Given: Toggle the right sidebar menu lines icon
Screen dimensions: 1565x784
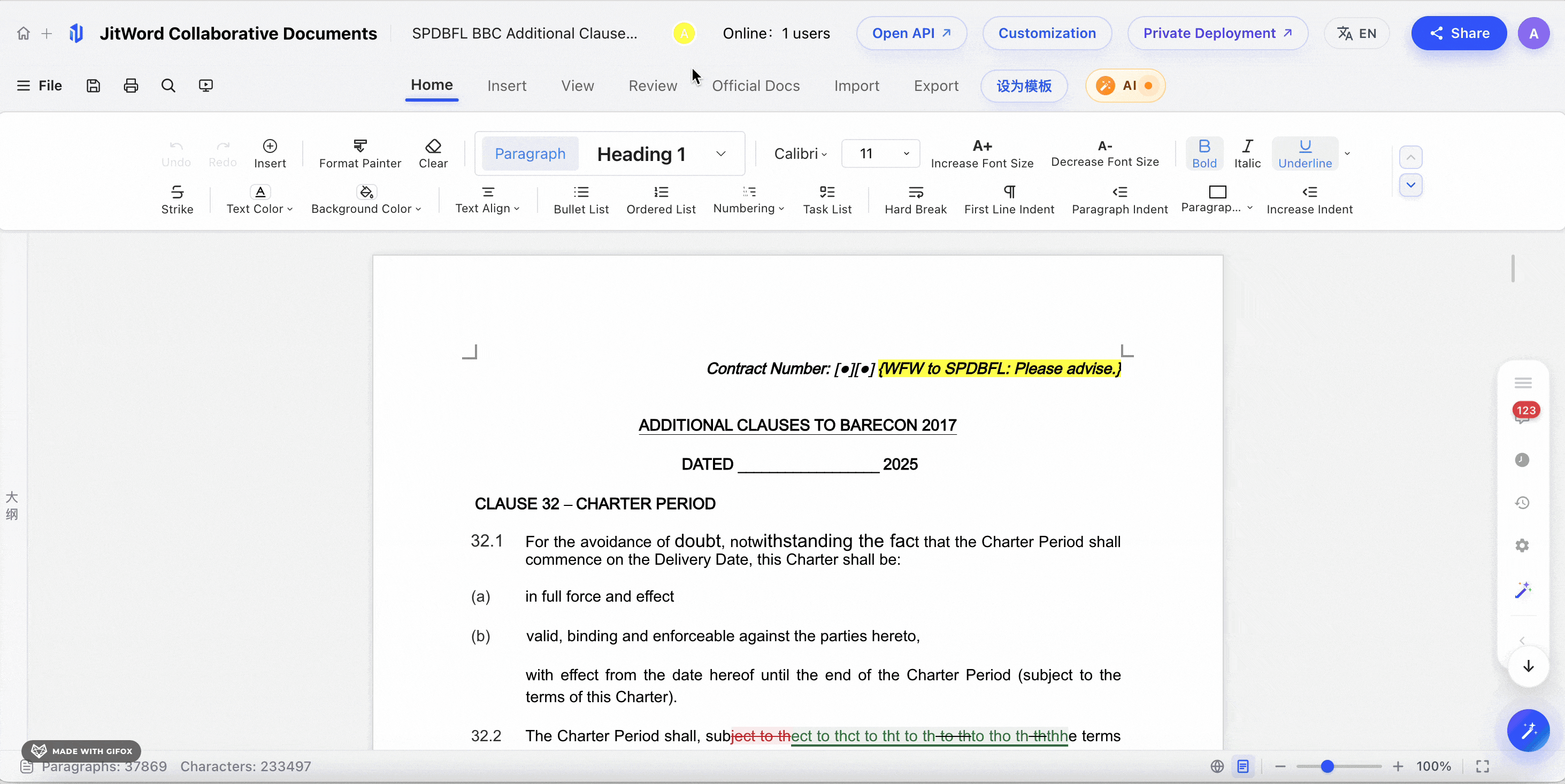Looking at the screenshot, I should 1522,382.
